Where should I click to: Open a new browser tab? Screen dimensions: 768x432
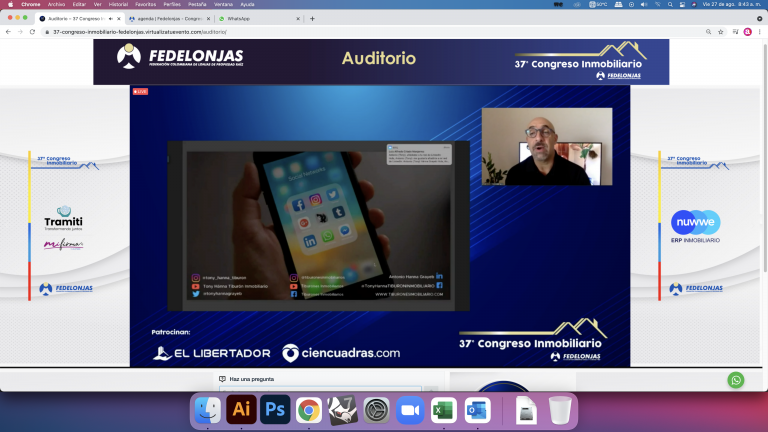[x=312, y=19]
